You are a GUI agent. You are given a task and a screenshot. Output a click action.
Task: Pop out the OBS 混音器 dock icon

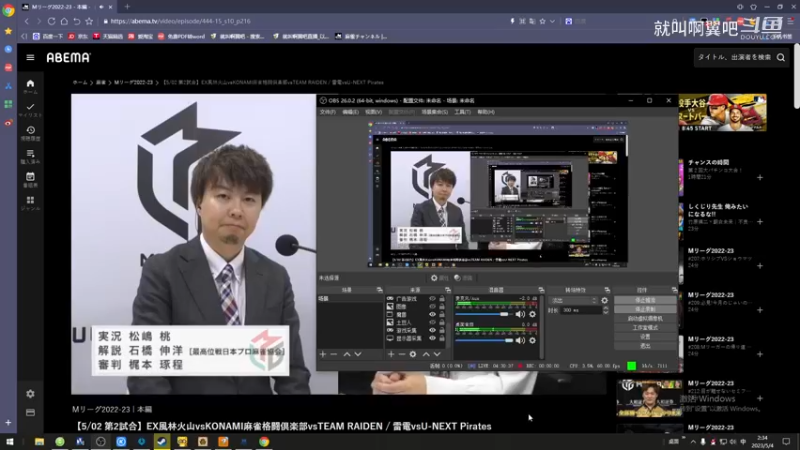click(x=541, y=290)
